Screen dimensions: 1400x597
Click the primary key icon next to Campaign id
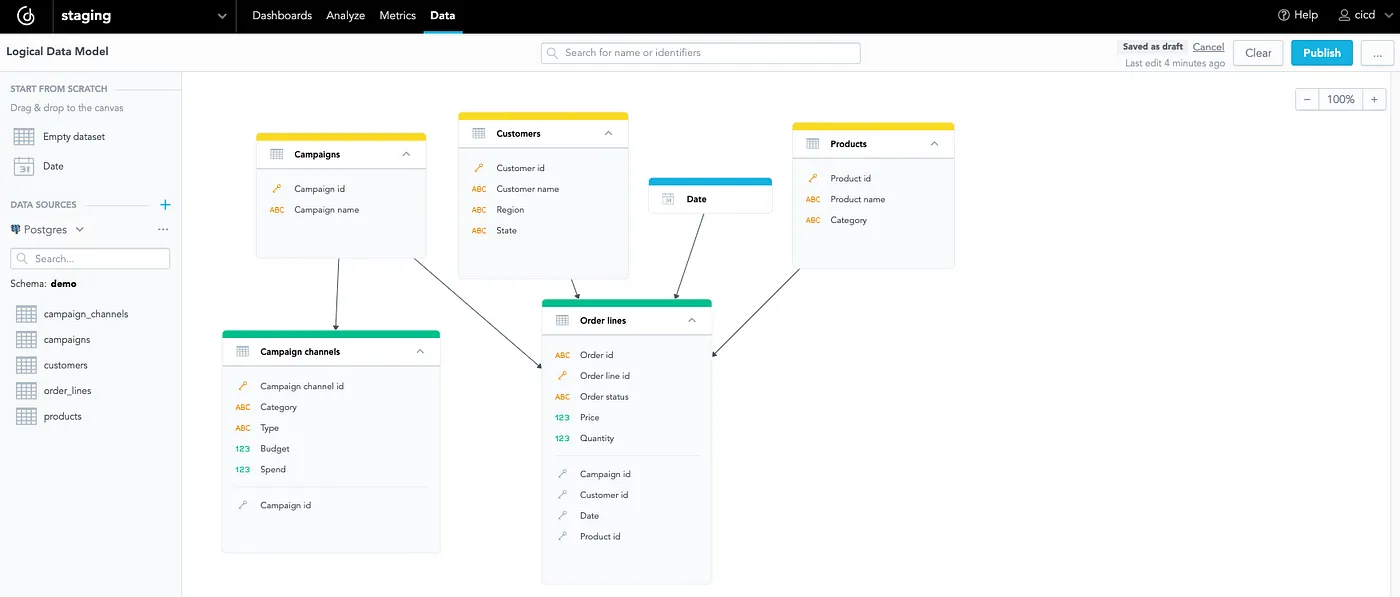click(277, 188)
